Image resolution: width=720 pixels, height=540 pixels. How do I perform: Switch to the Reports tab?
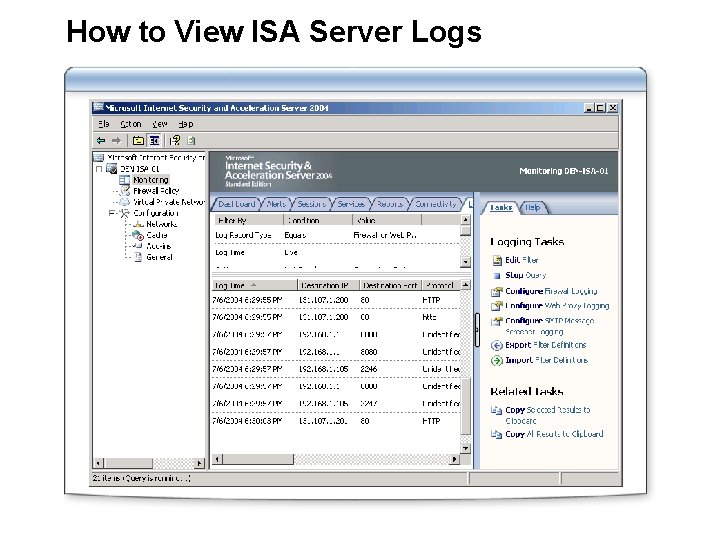click(389, 204)
